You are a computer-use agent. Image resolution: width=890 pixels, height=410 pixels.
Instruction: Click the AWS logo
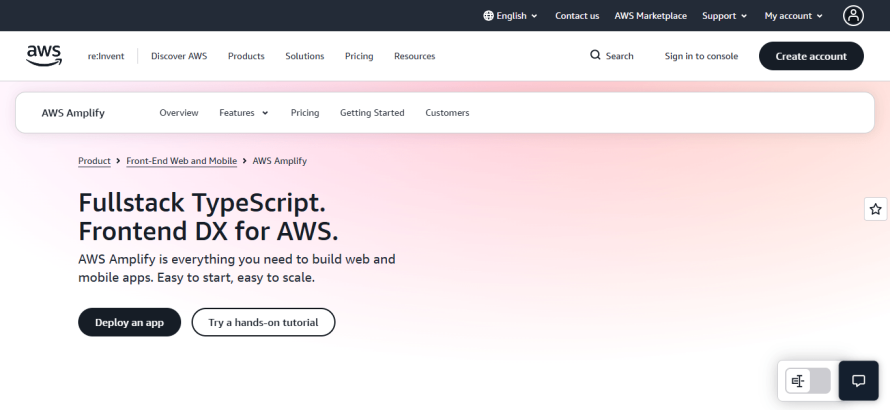pos(44,56)
